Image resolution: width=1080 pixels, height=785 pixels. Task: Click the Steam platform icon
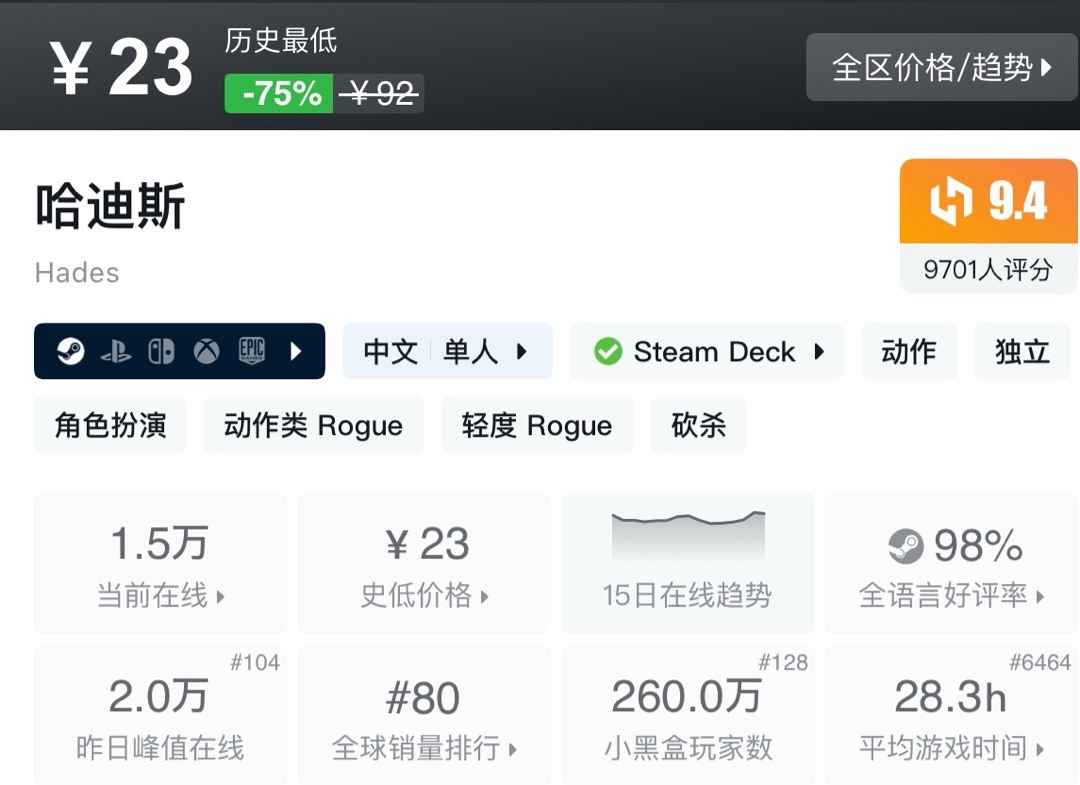point(70,352)
